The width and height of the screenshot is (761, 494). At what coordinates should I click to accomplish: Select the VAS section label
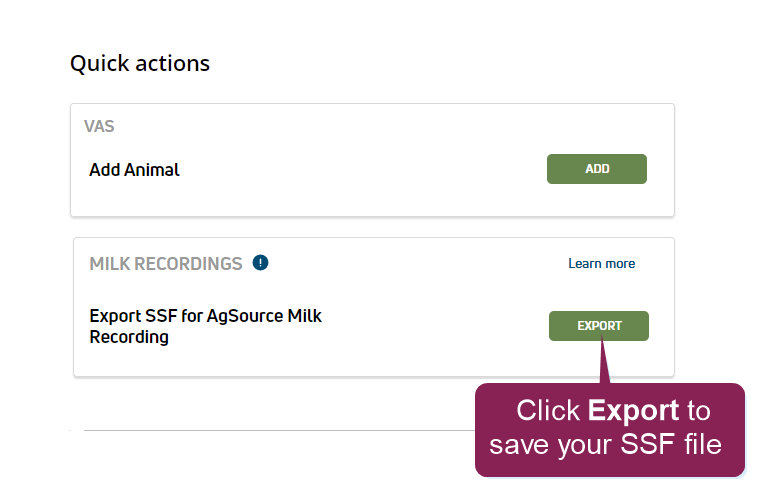pyautogui.click(x=99, y=127)
